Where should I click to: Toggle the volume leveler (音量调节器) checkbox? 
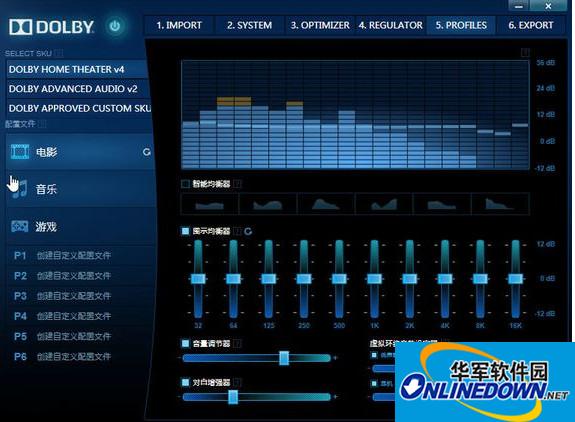pyautogui.click(x=186, y=344)
